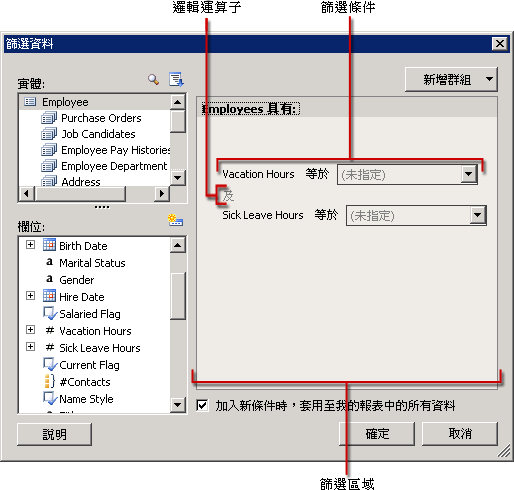Click Sick Leave Hours in the filter condition
514x490 pixels.
point(263,215)
